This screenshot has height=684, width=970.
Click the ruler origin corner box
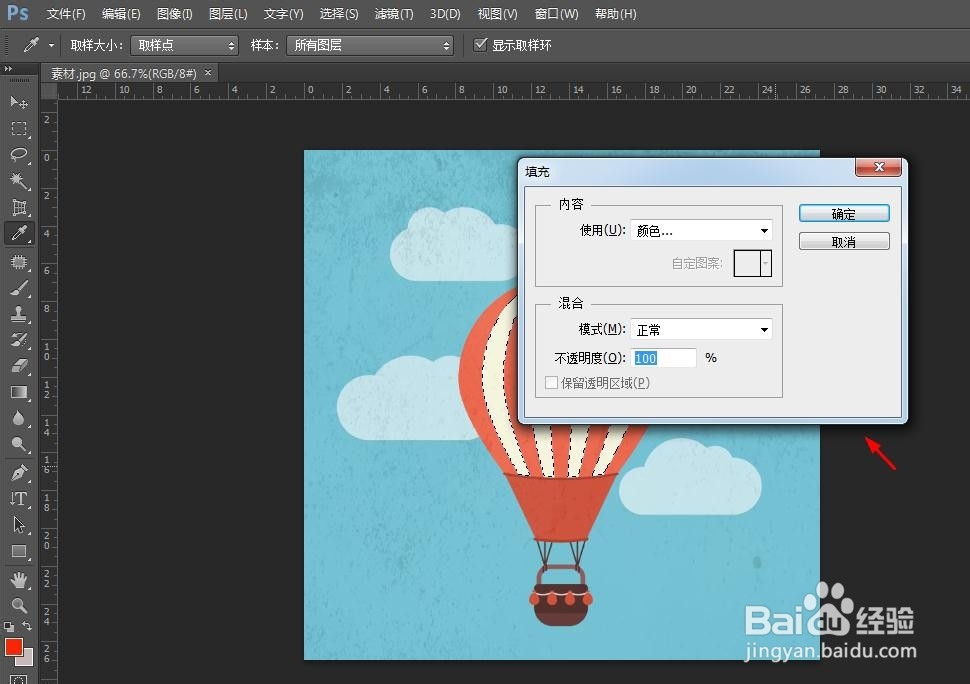pos(49,91)
